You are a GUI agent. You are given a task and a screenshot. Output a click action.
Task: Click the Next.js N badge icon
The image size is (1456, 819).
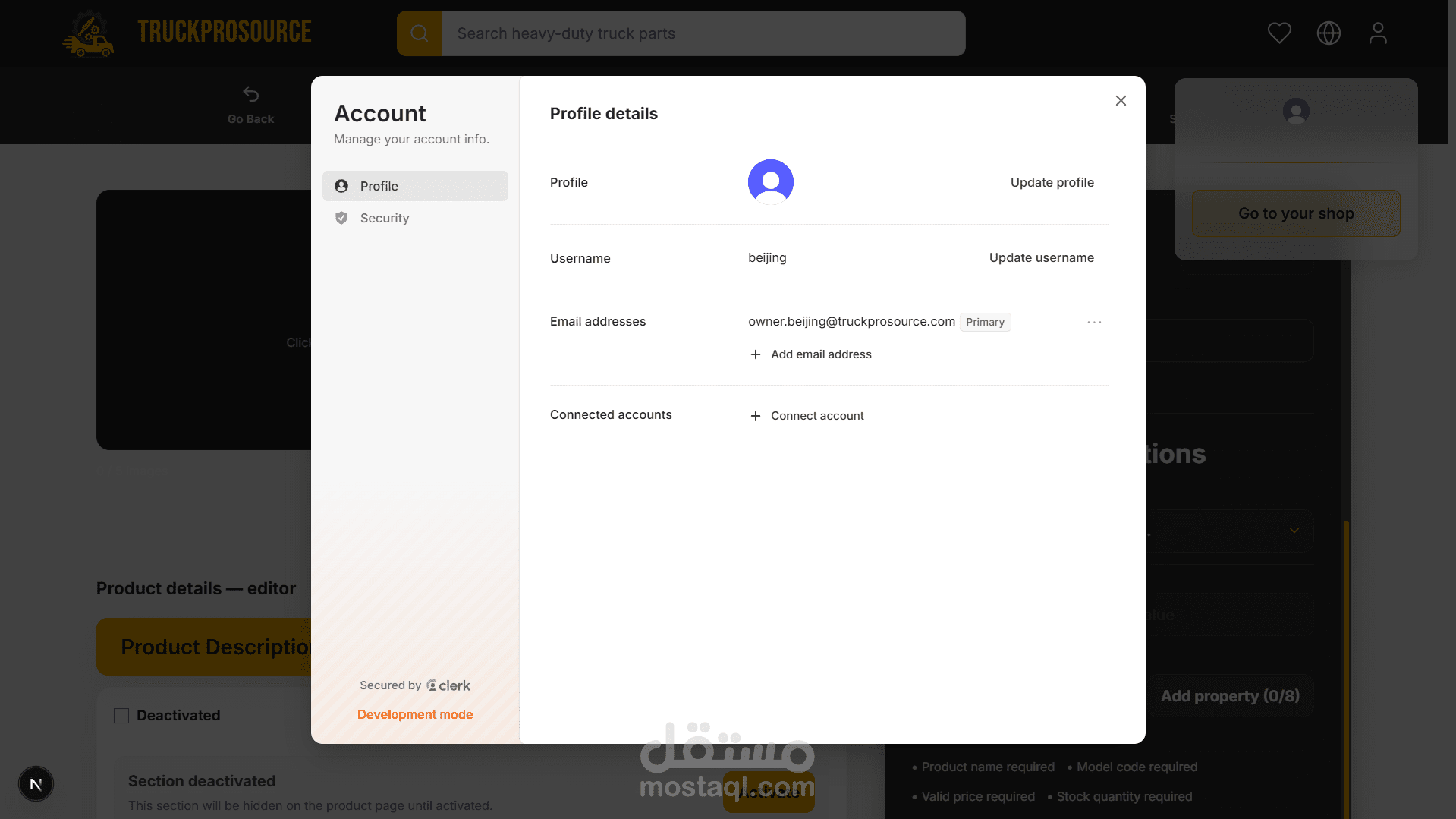coord(36,784)
